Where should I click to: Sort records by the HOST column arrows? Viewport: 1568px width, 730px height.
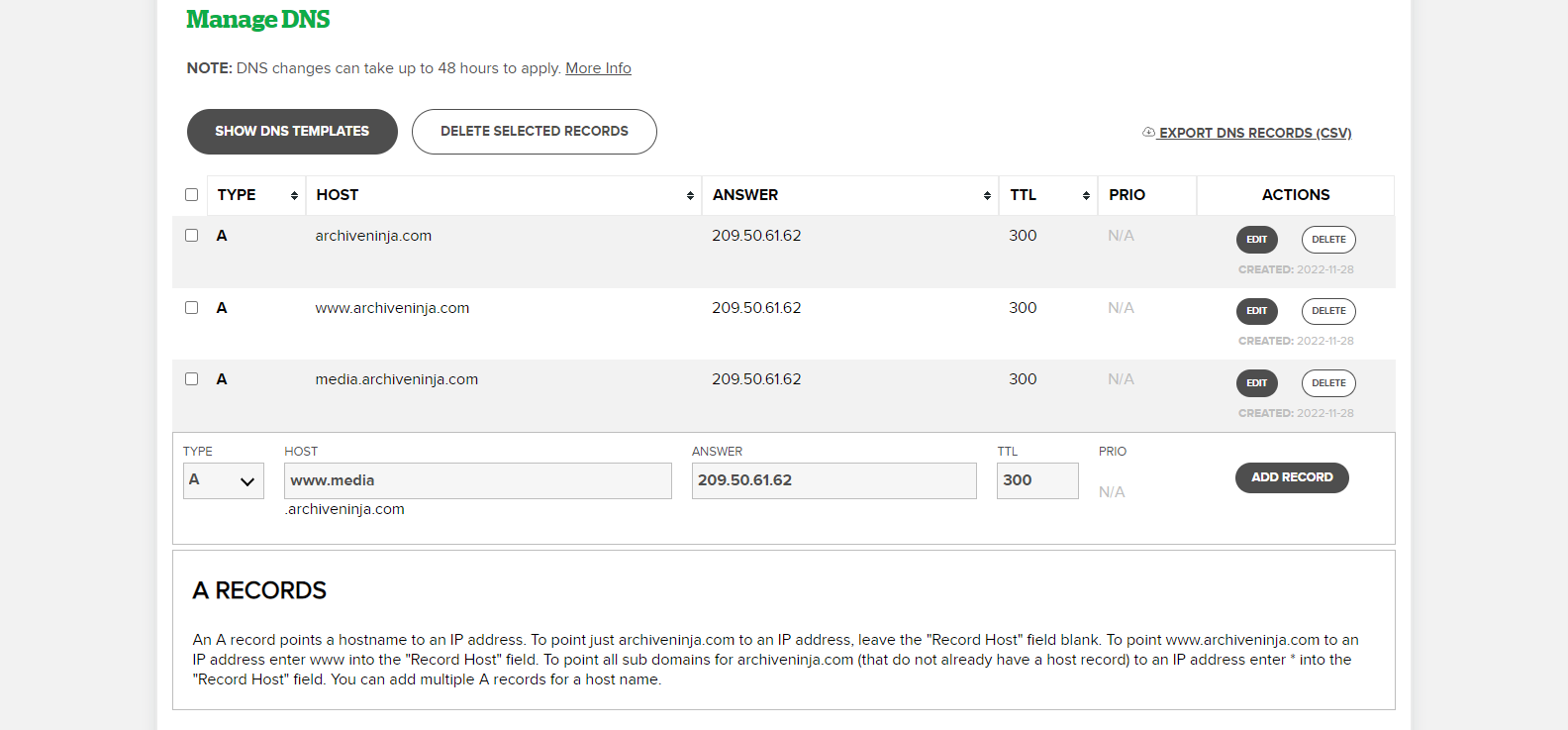(x=690, y=196)
